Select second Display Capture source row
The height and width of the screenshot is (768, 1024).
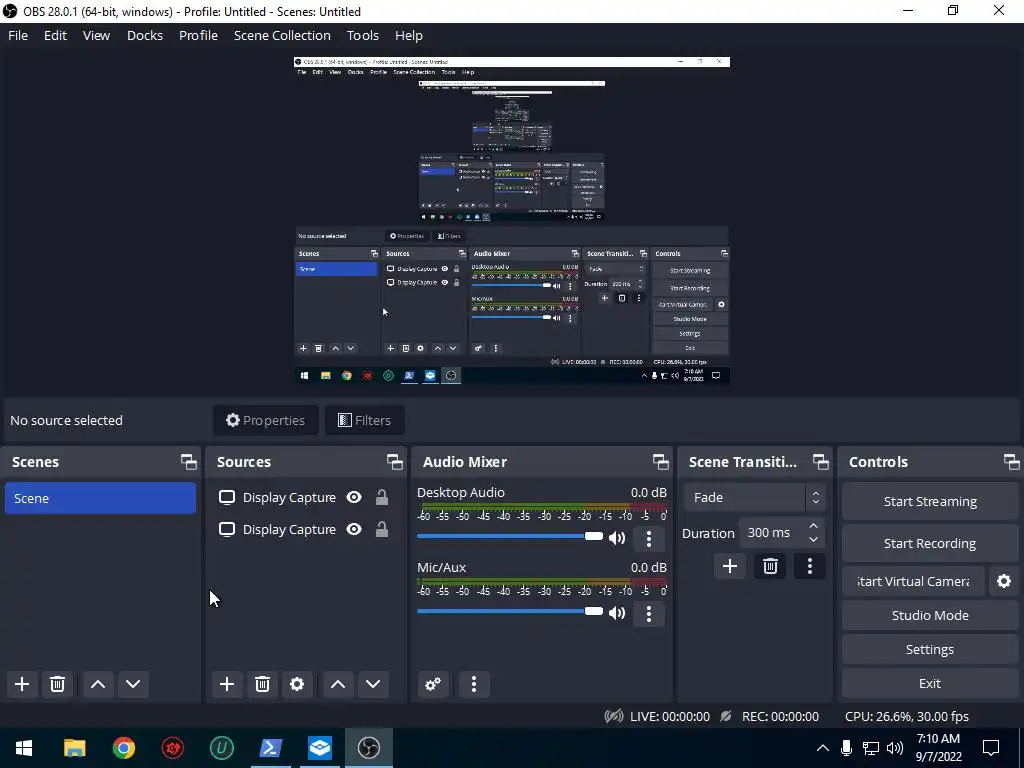point(305,529)
